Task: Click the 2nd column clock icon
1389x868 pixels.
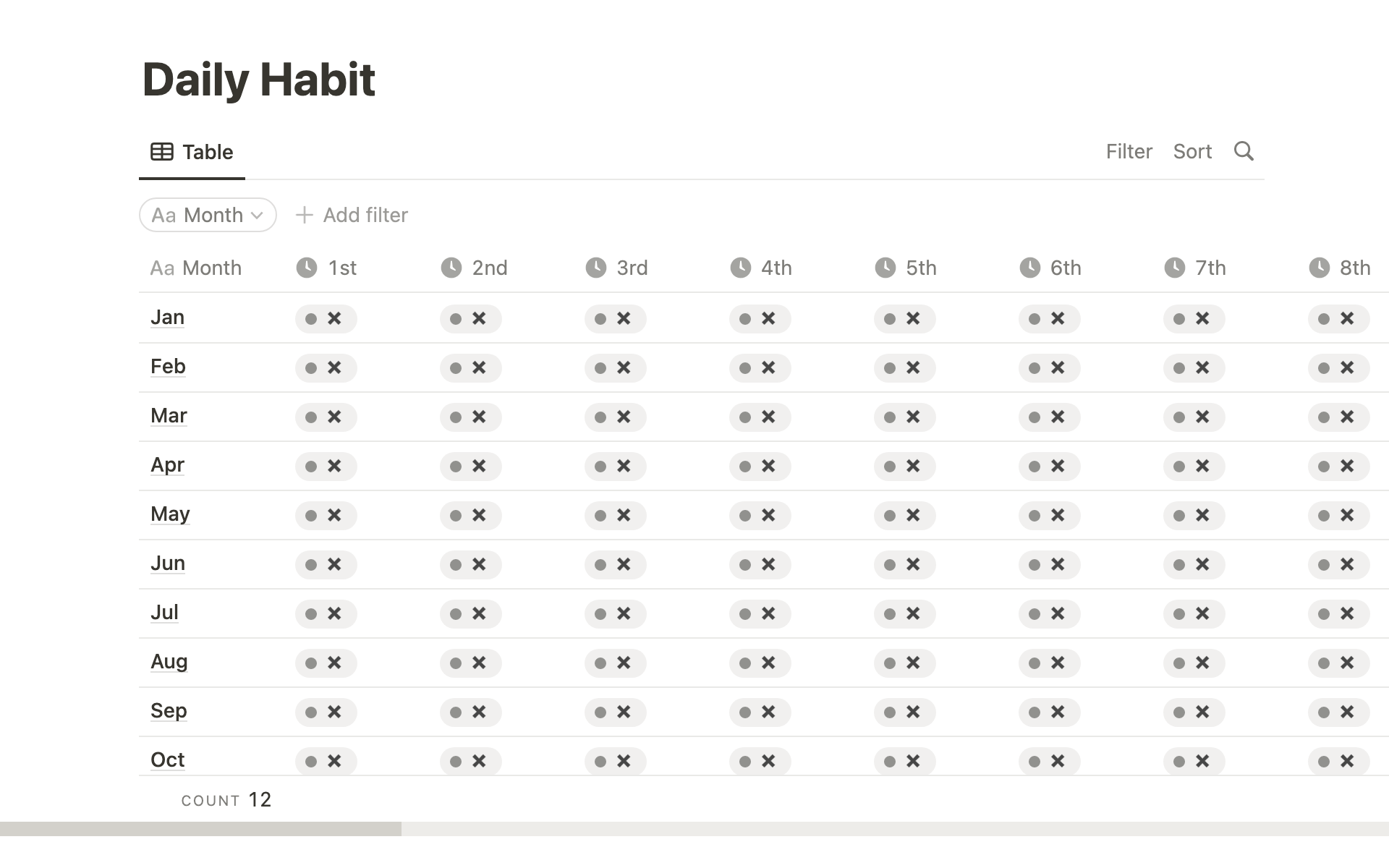Action: pos(452,267)
